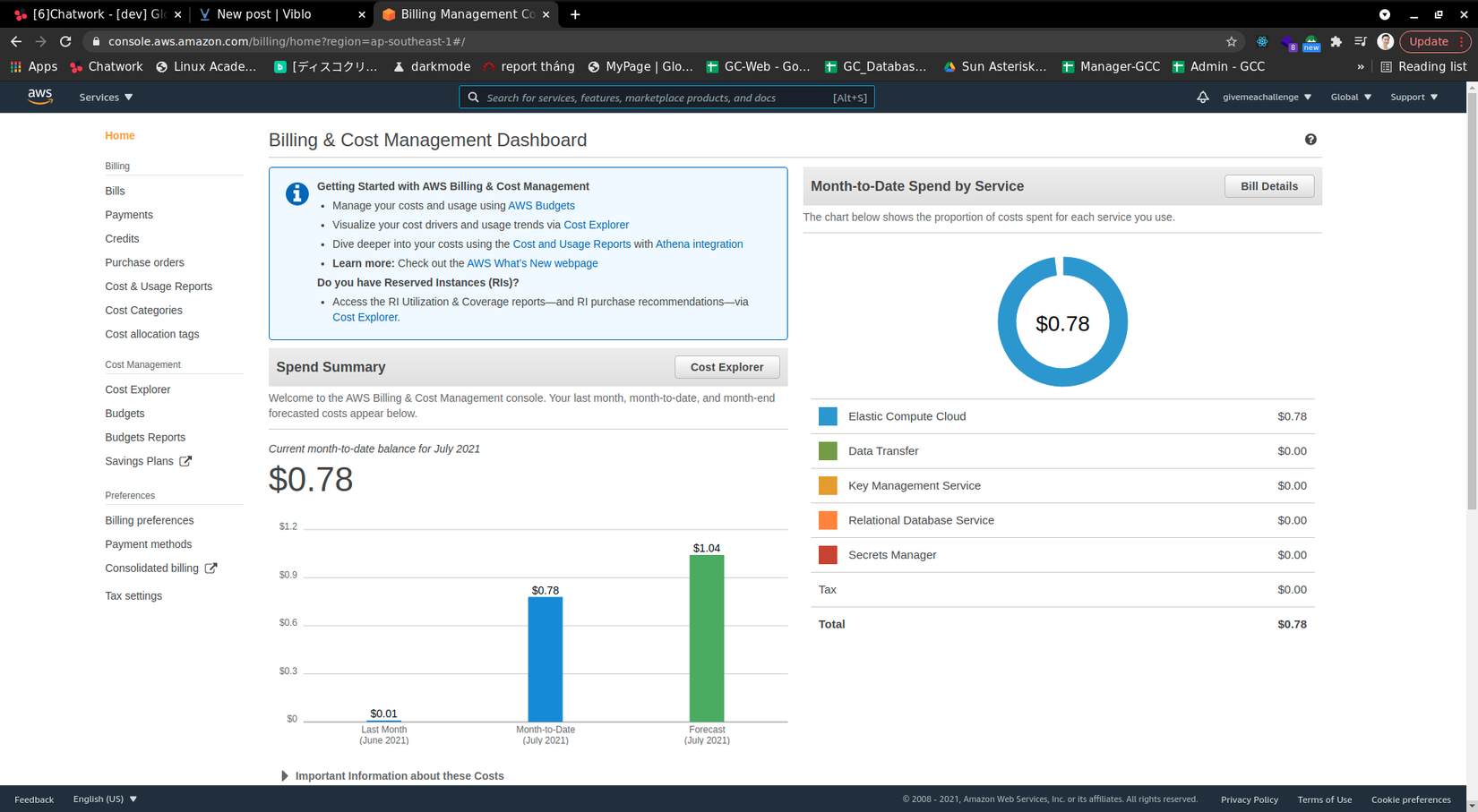1478x812 pixels.
Task: Open Cost allocation tags
Action: tap(152, 335)
